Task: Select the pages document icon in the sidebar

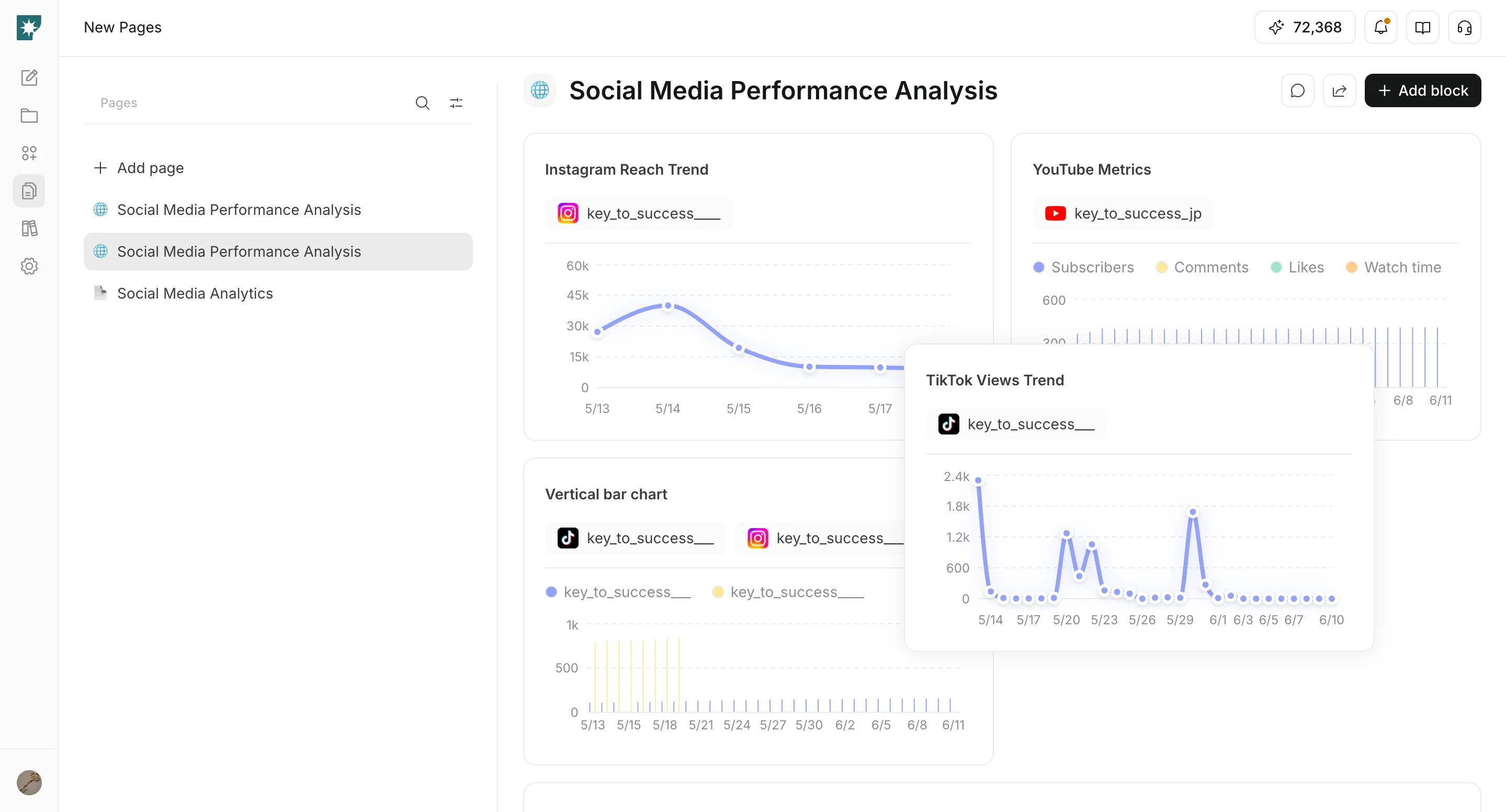Action: coord(29,191)
